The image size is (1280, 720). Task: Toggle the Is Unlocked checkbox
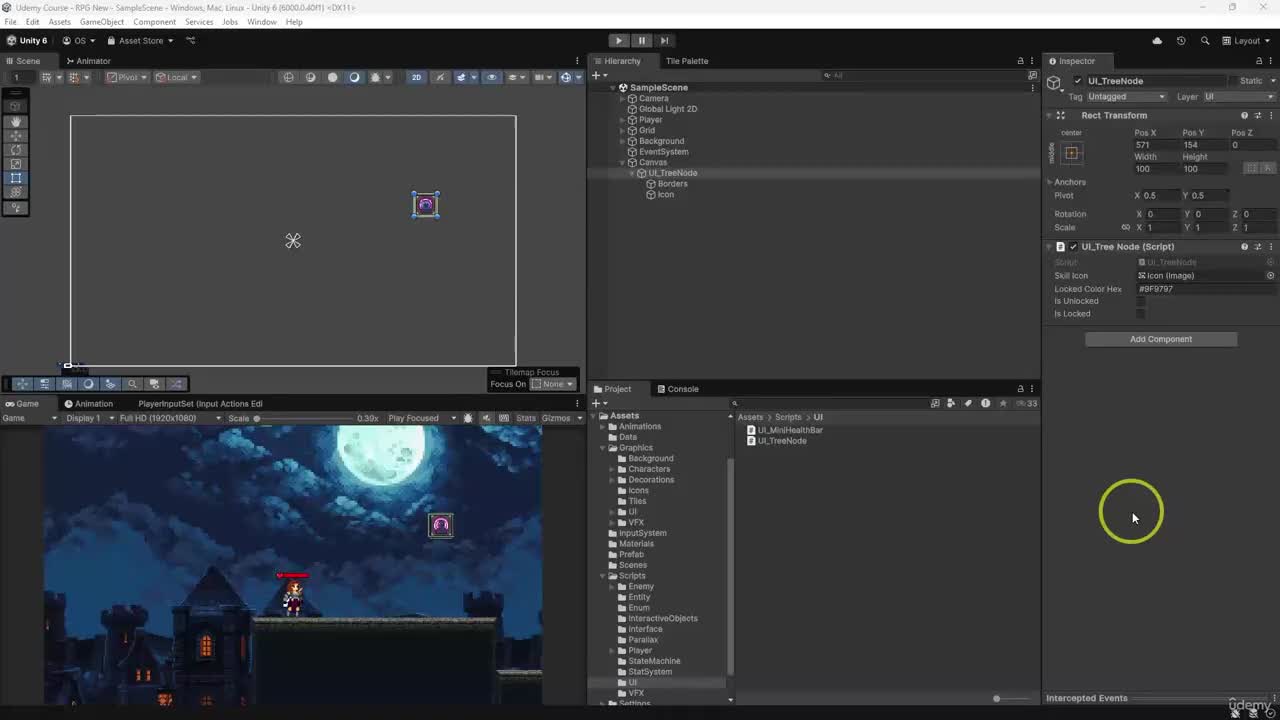point(1141,301)
